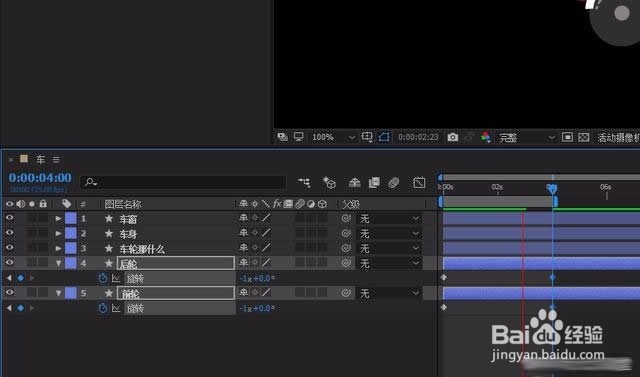Go to previous keyframe of 前轮 旋转
The height and width of the screenshot is (377, 640).
coord(9,308)
